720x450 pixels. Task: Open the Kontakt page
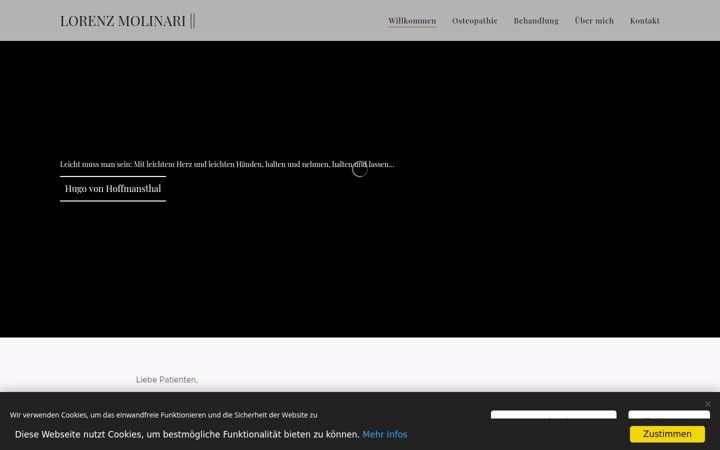(645, 21)
